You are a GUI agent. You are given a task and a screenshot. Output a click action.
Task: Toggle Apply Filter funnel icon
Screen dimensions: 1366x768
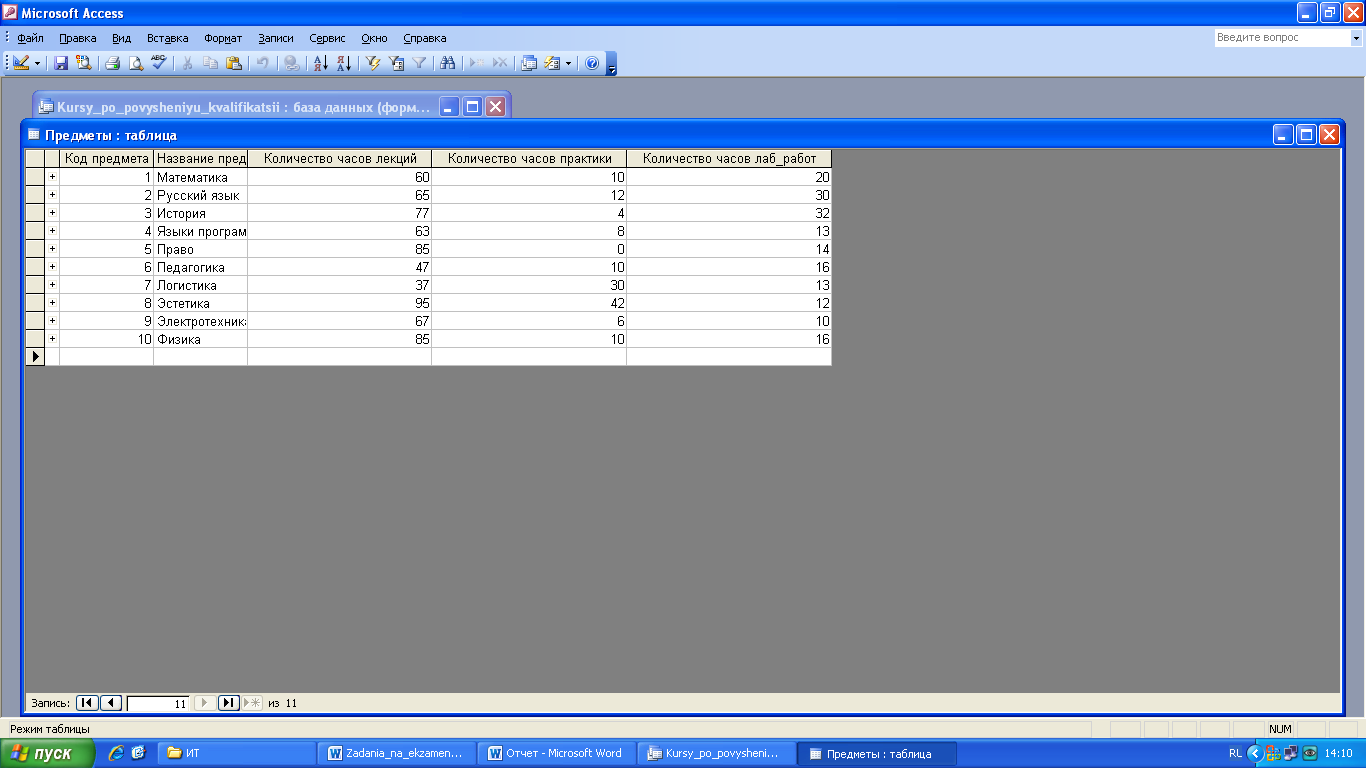coord(419,63)
